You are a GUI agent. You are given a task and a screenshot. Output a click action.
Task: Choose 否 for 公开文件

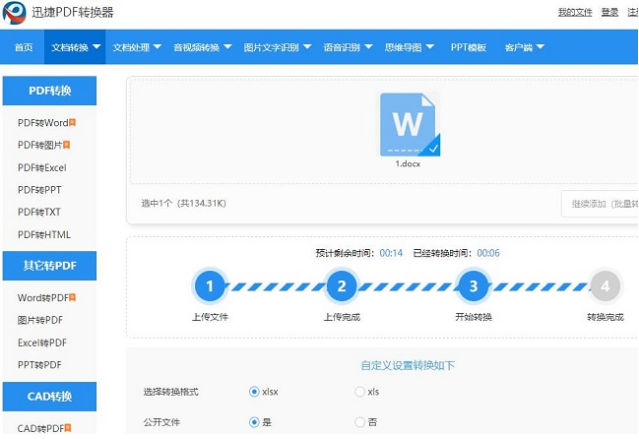click(359, 422)
